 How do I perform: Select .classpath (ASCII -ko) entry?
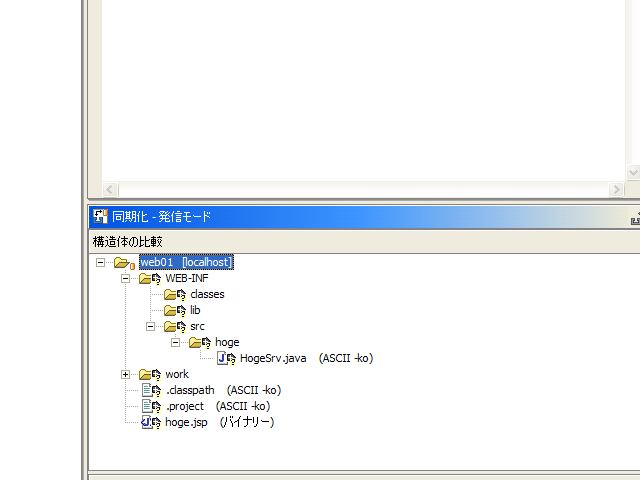(223, 390)
